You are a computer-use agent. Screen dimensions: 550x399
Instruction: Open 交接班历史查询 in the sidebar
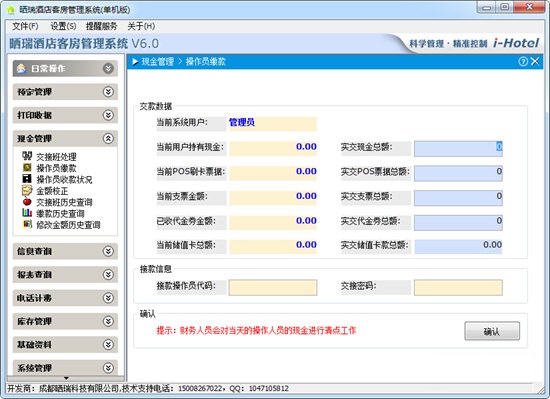(x=64, y=202)
